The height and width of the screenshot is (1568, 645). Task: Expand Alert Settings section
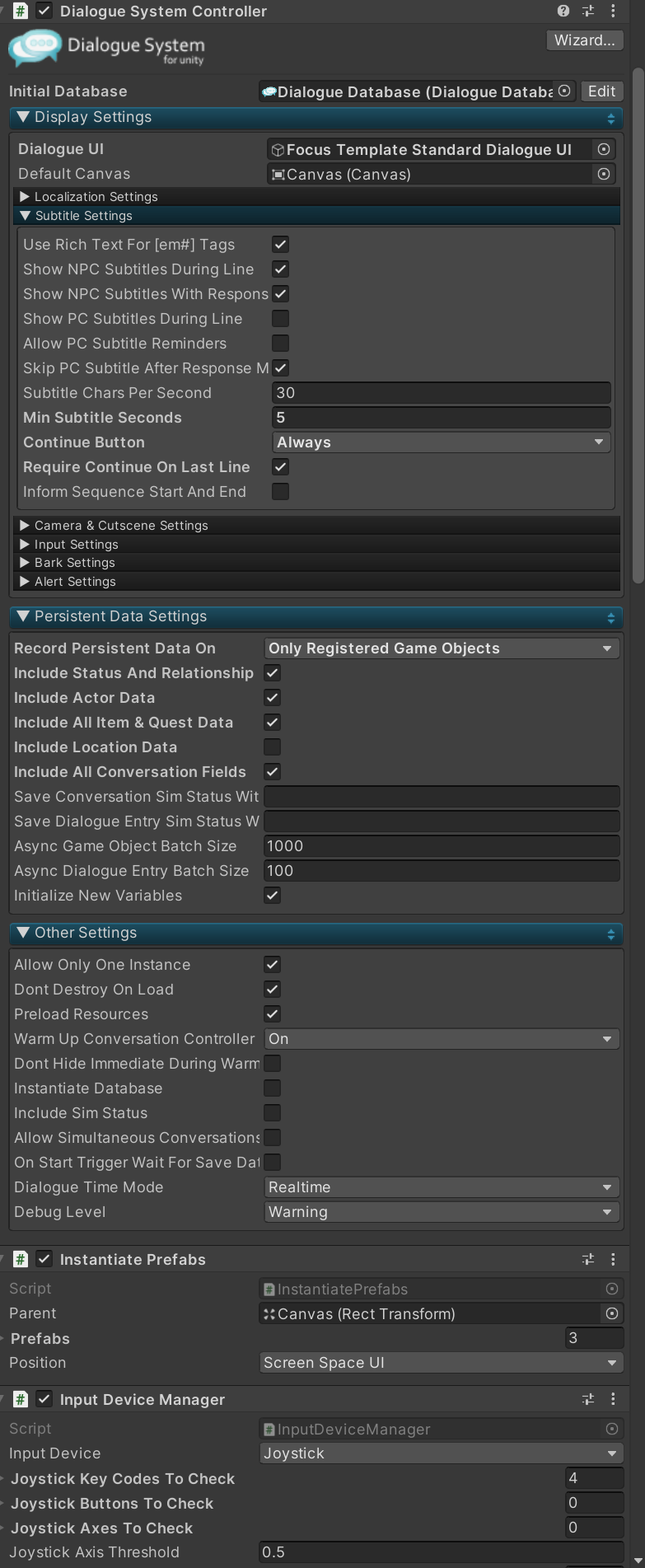coord(25,582)
